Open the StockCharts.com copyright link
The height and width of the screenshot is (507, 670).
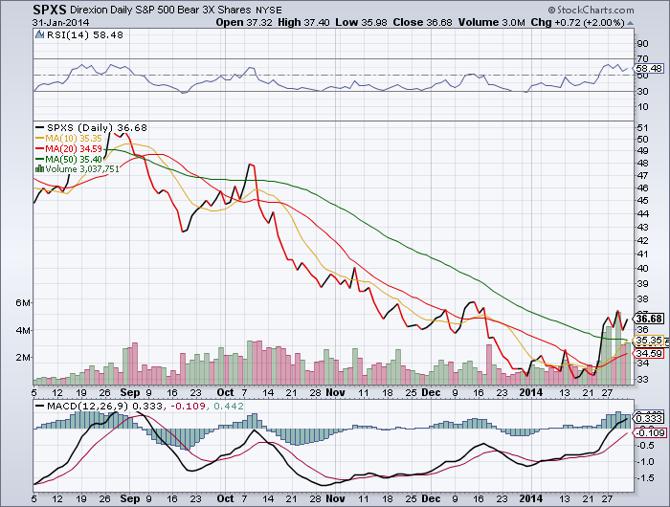coord(591,9)
